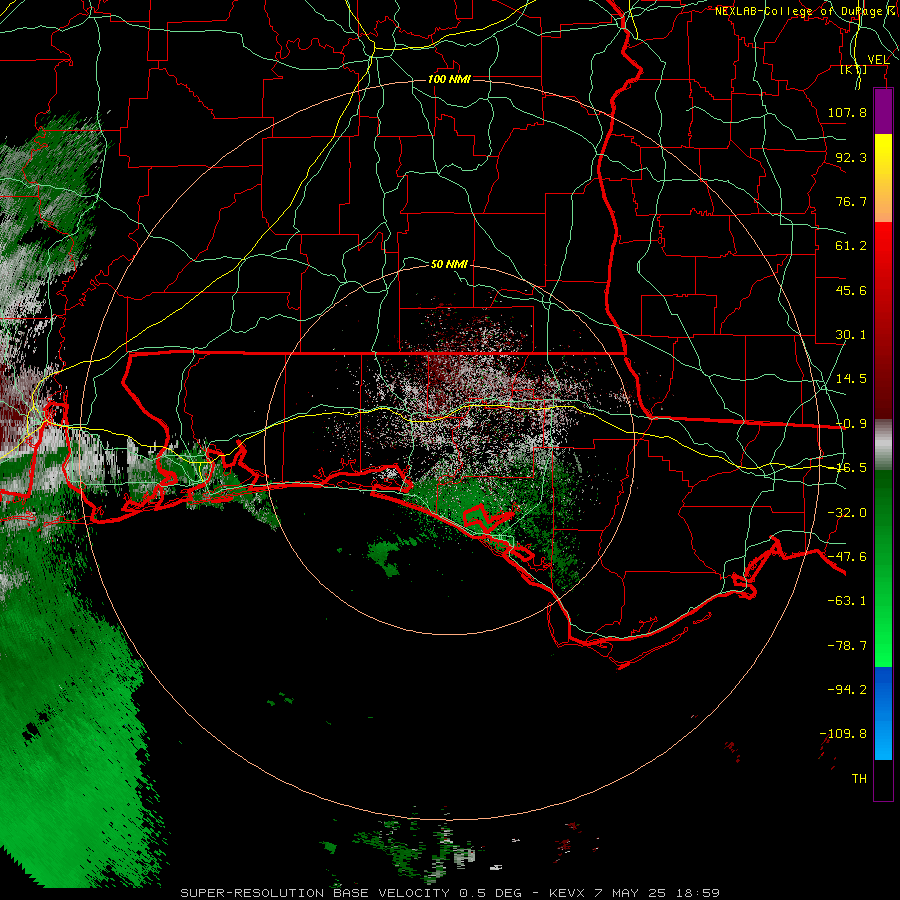Pick the black TH segment of color bar
This screenshot has width=900, height=900.
point(883,779)
